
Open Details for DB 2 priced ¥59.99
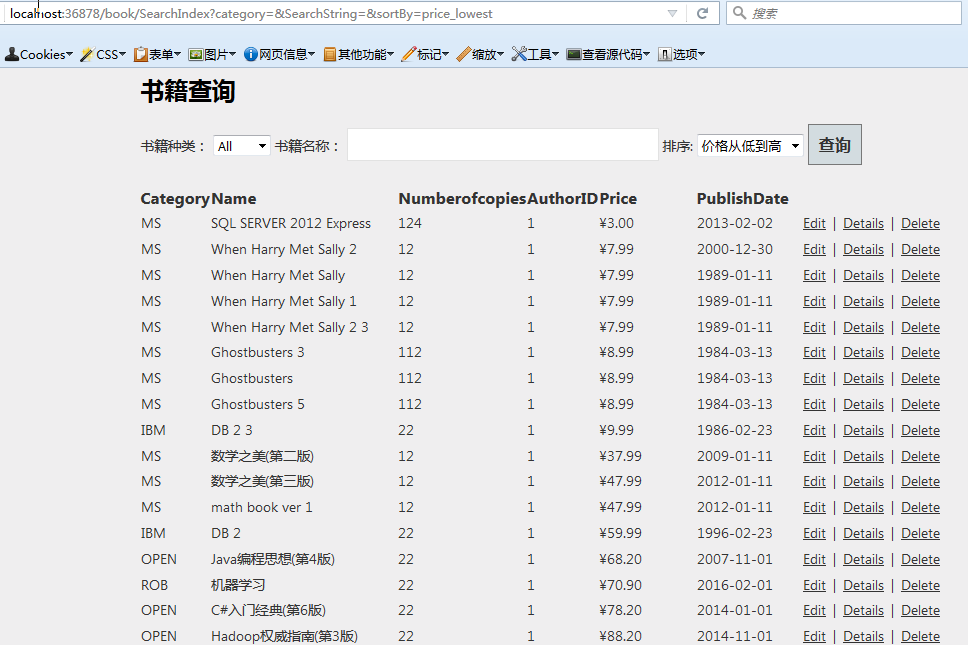863,533
